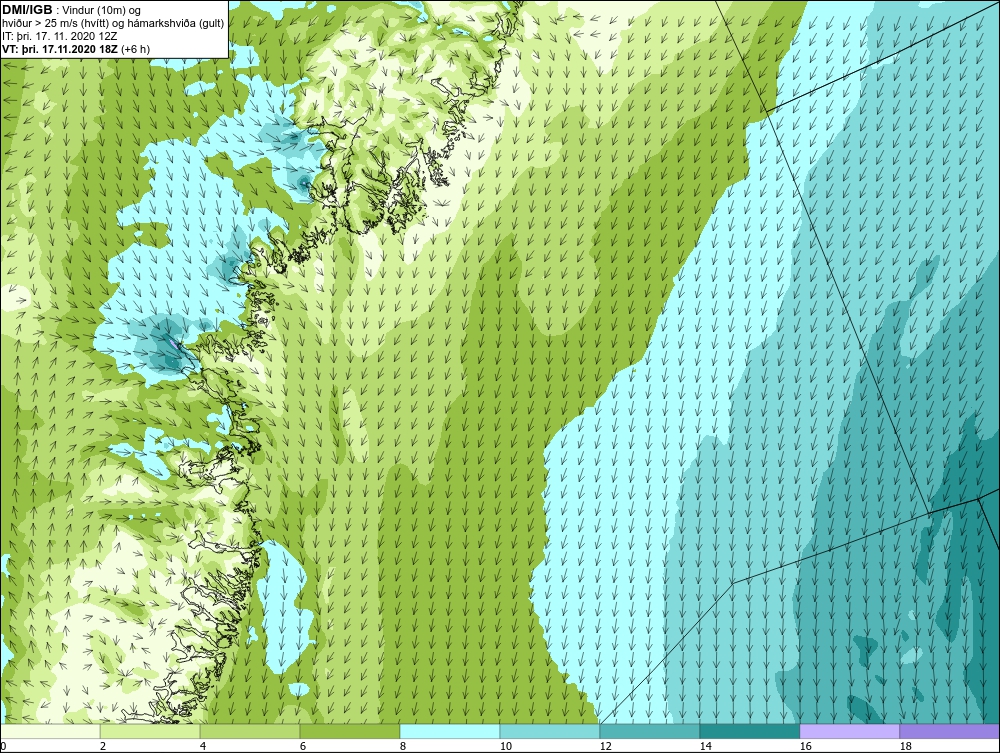Click the 0–2 m/s palest legend swatch
Viewport: 1000px width, 753px height.
click(50, 731)
